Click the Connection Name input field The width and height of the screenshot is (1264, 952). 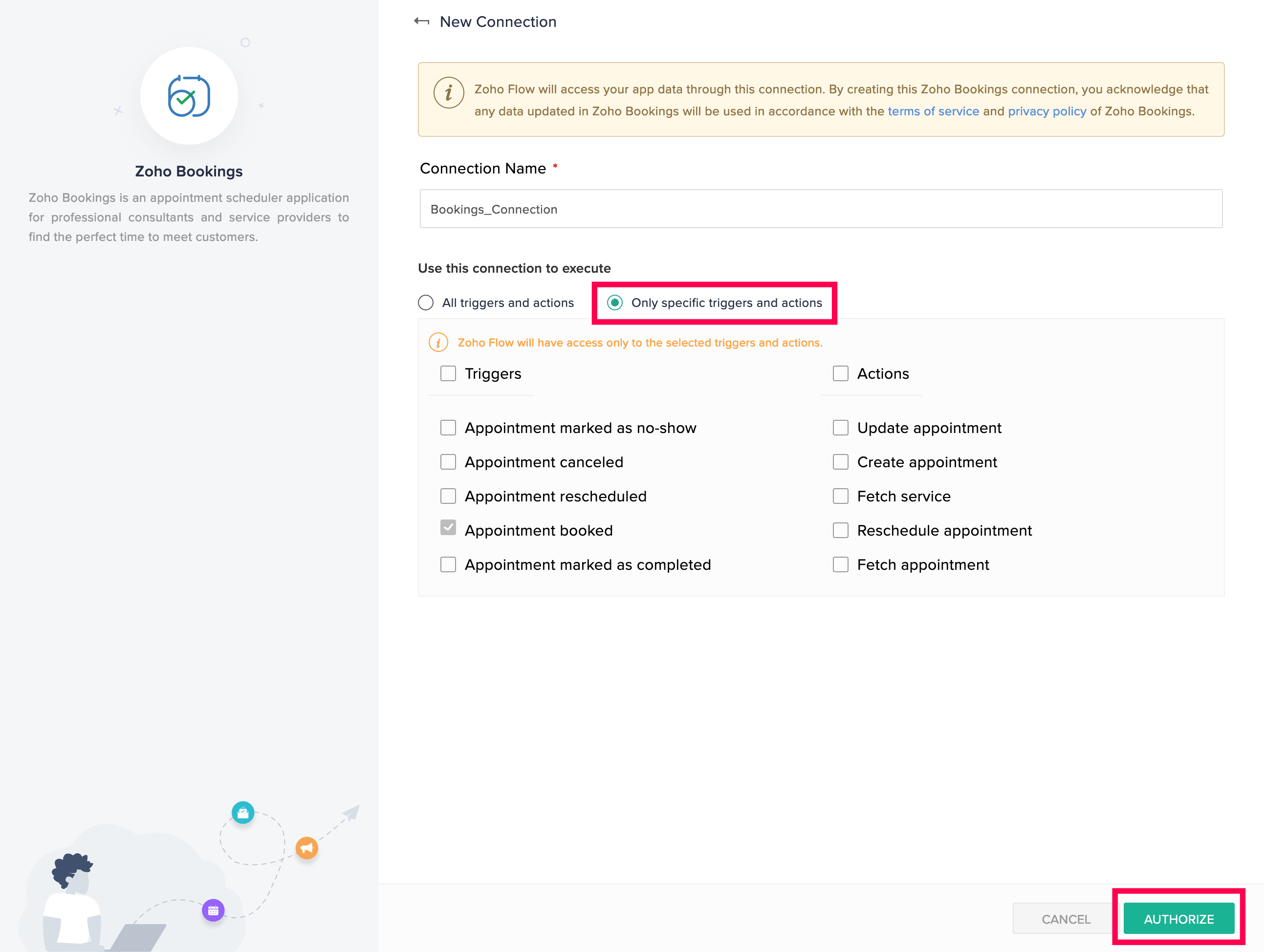point(821,209)
